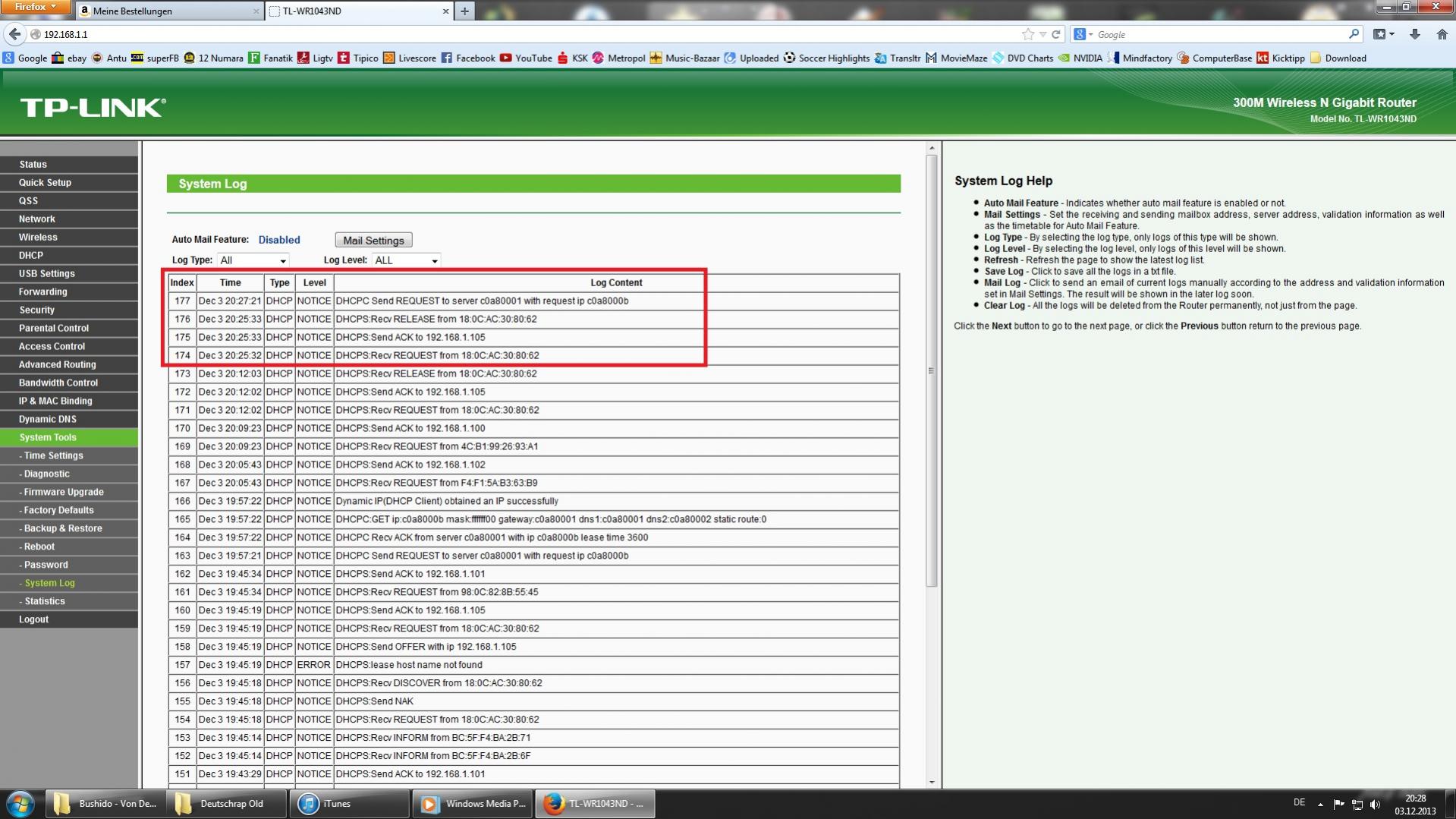Open the Facebook bookmark
Viewport: 1456px width, 819px height.
(x=467, y=58)
